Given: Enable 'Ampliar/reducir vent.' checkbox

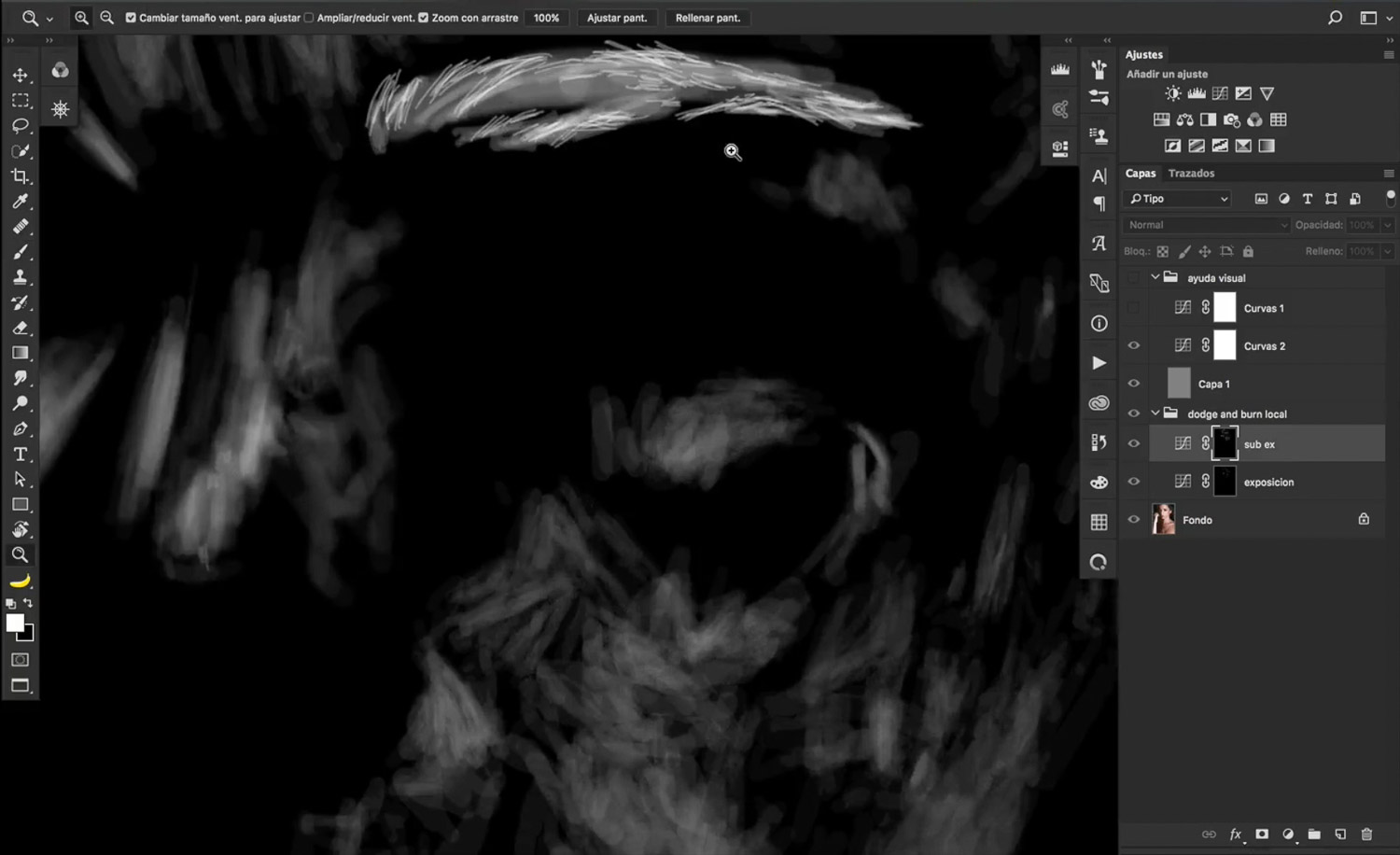Looking at the screenshot, I should tap(309, 18).
